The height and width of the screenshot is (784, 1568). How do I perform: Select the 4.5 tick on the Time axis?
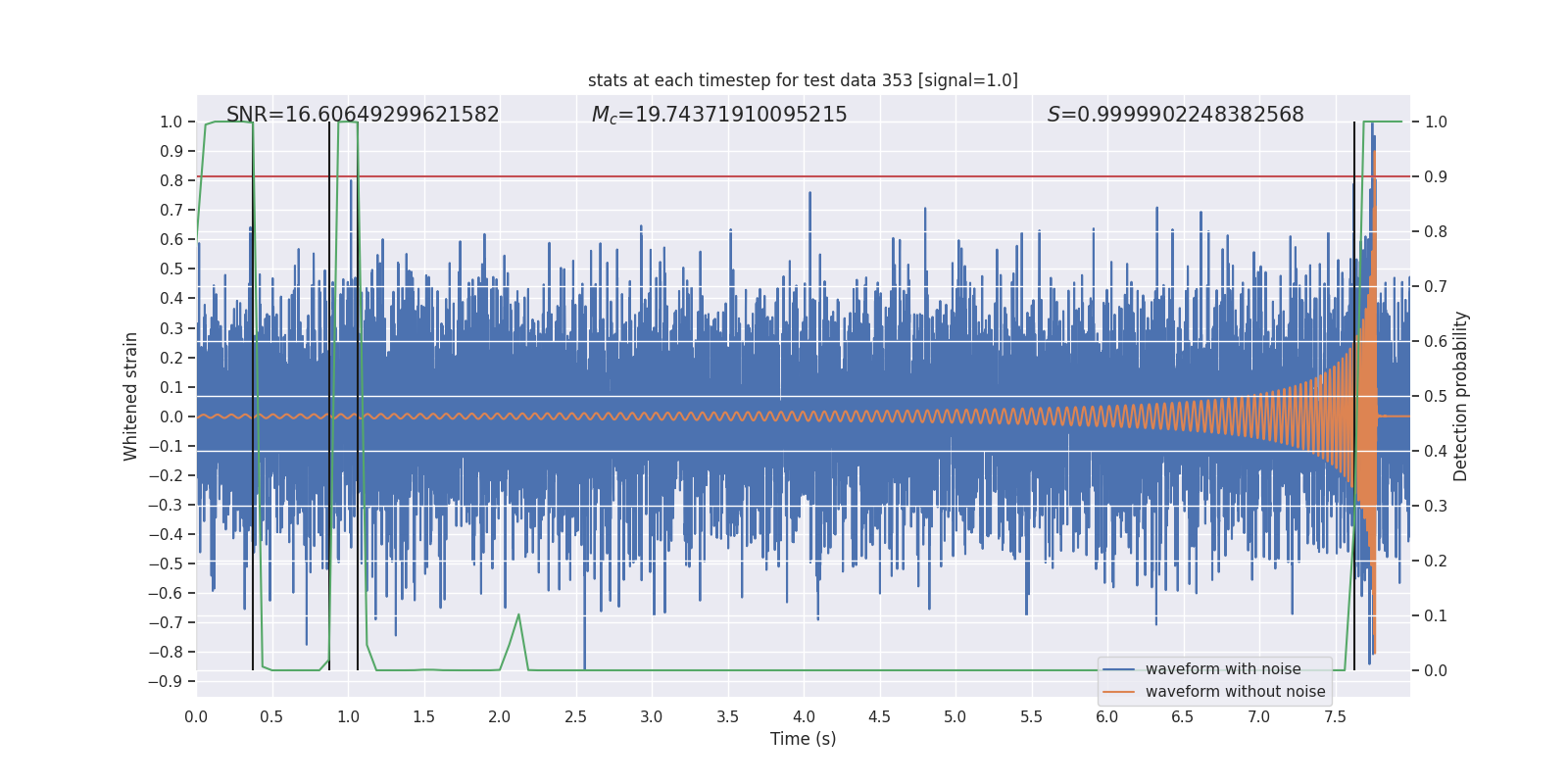click(x=879, y=716)
